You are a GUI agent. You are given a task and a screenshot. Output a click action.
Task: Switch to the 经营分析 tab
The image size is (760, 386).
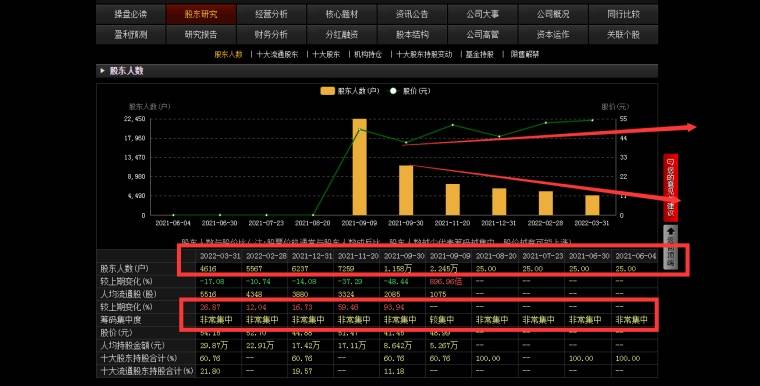click(x=271, y=15)
